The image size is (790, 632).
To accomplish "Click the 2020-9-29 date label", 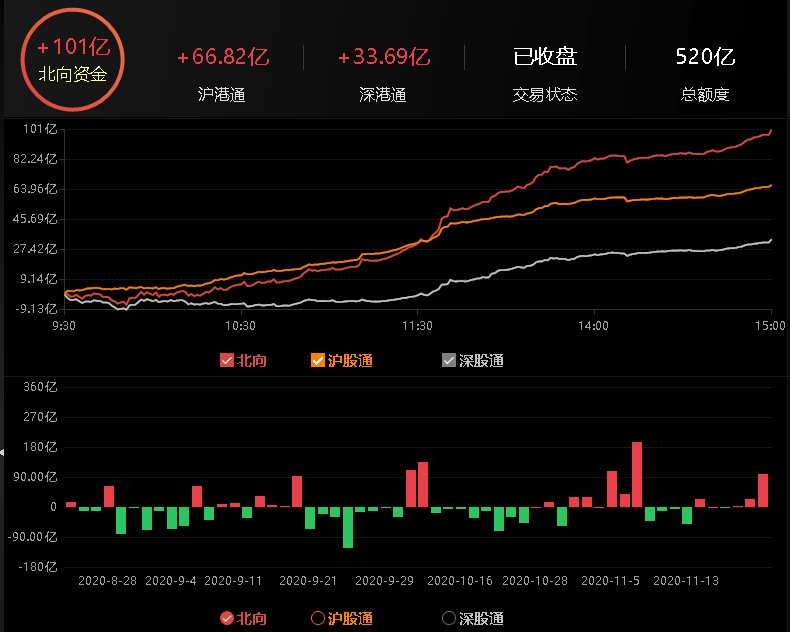I will click(x=384, y=581).
